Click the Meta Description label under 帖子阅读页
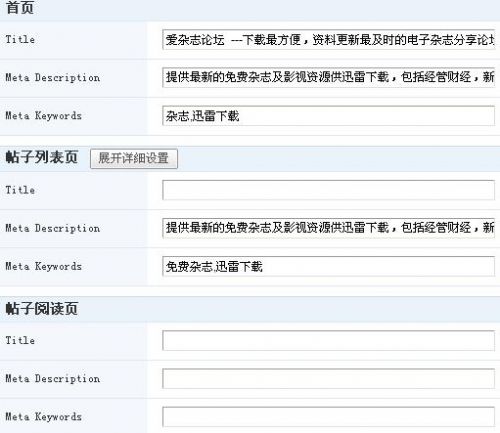Viewport: 500px width, 433px height. click(53, 379)
